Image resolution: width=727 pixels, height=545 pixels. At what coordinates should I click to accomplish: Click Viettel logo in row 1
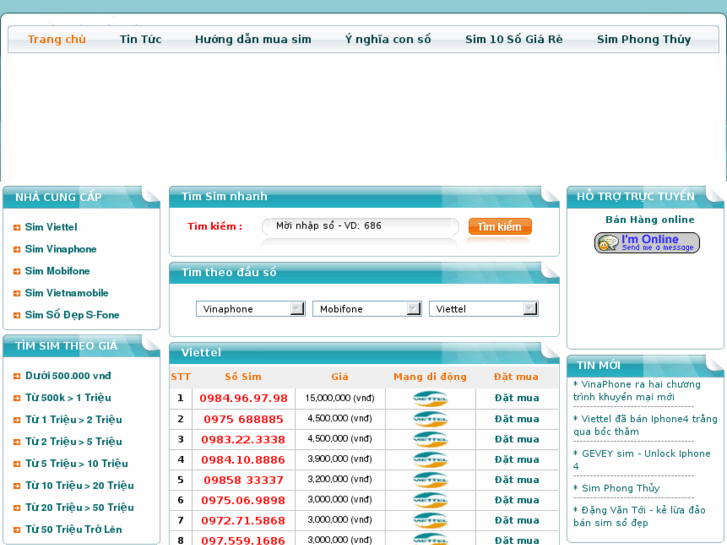coord(430,399)
